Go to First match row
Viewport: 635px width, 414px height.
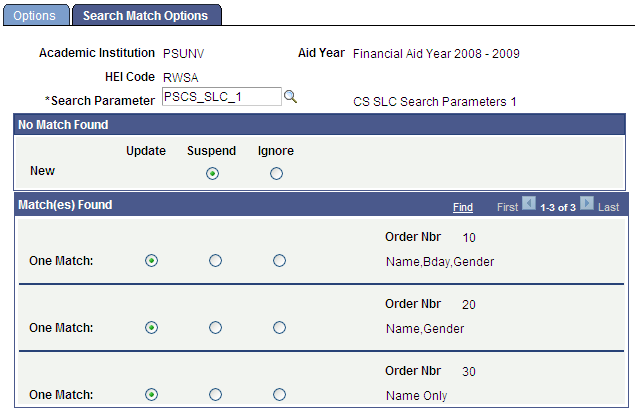508,207
